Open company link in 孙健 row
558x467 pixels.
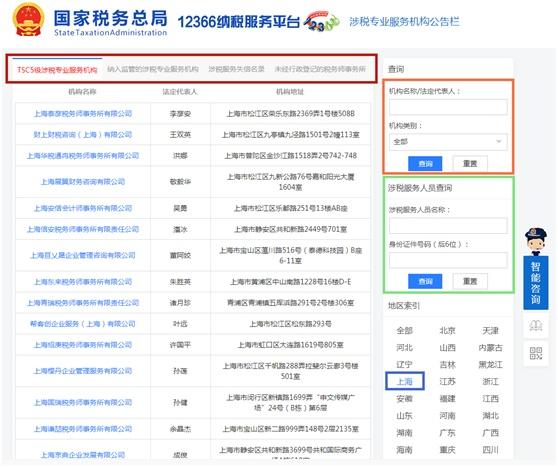83,403
